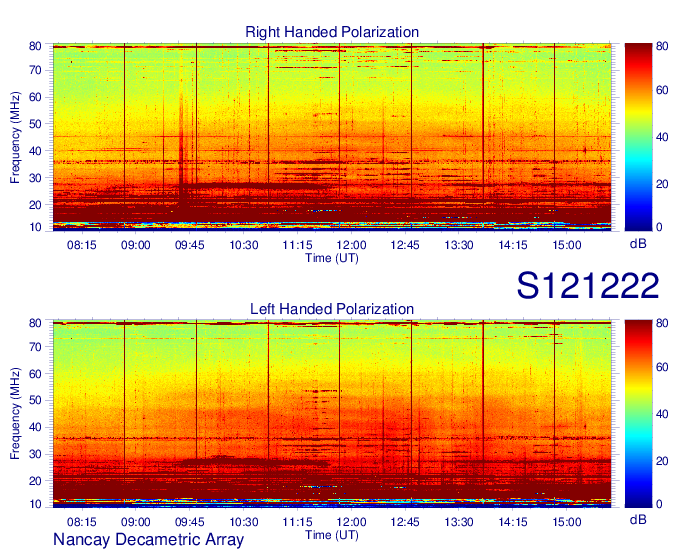Click "15:00" time tick on left-handed plot
The image size is (680, 552).
[567, 522]
